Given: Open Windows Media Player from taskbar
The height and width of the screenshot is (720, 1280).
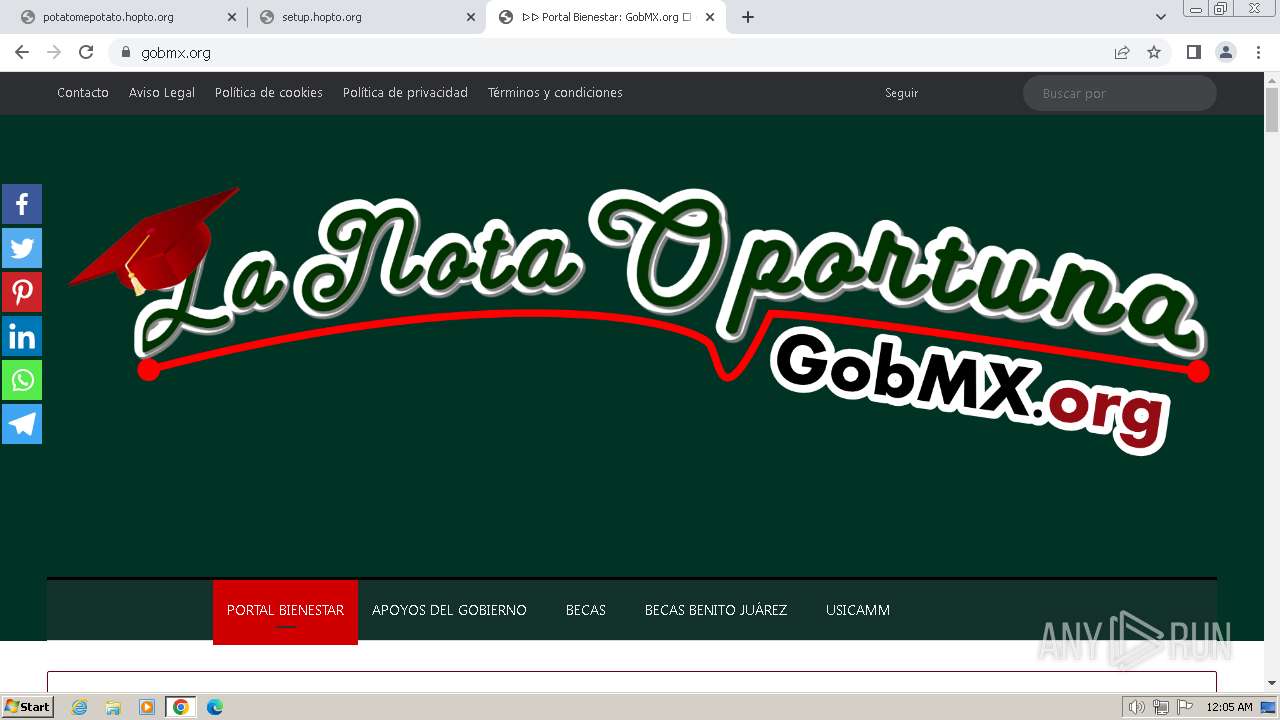Looking at the screenshot, I should tap(147, 707).
